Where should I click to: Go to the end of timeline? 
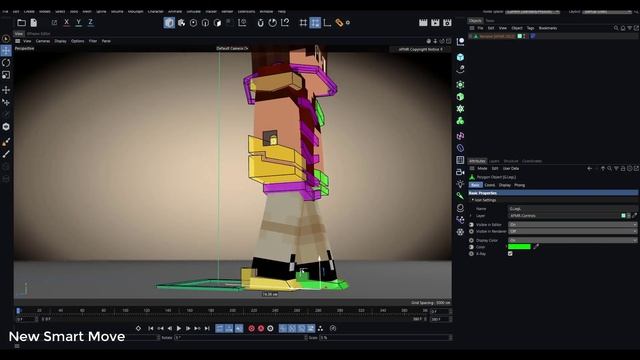207,329
